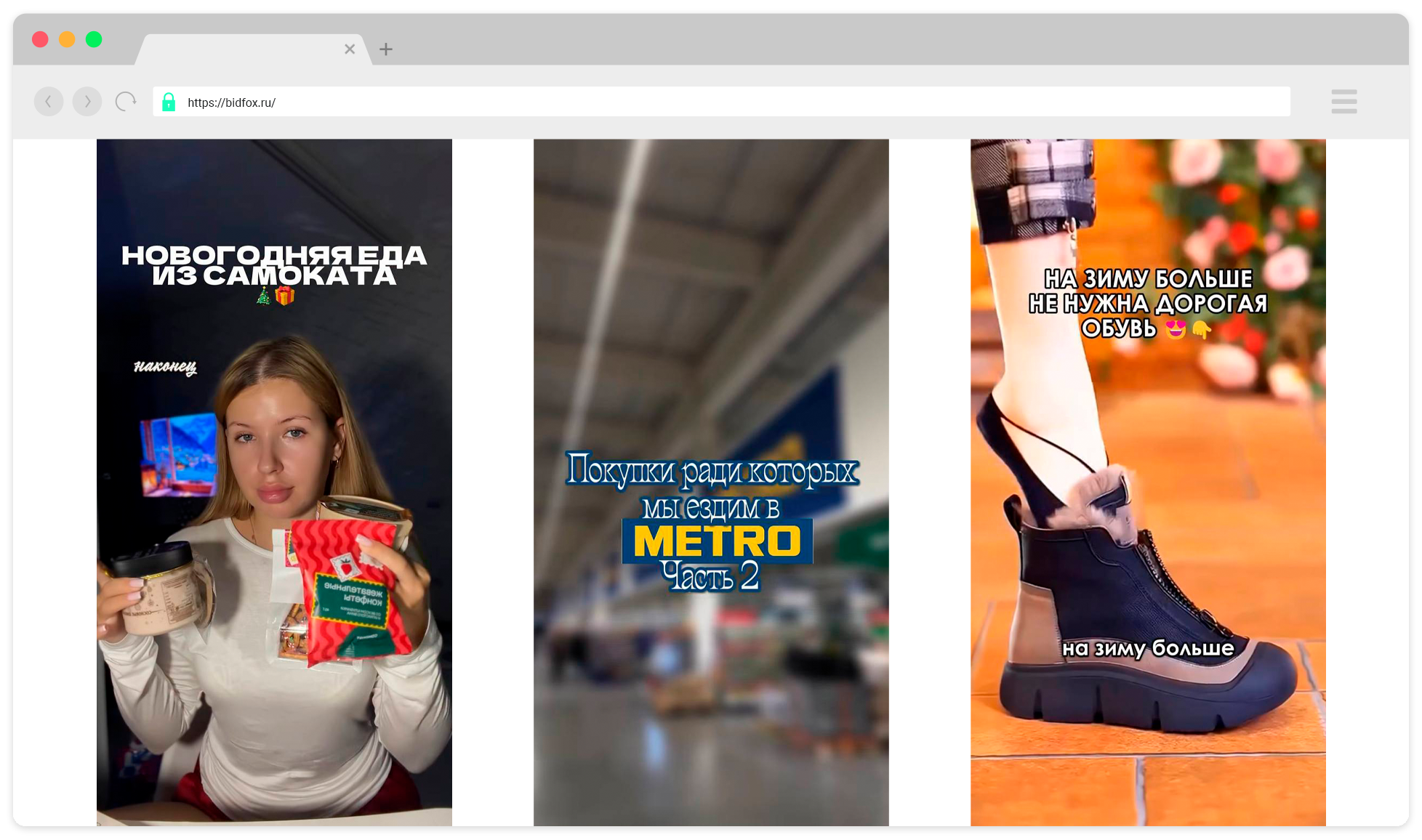Open a new tab with plus icon
This screenshot has height=840, width=1422.
[386, 49]
